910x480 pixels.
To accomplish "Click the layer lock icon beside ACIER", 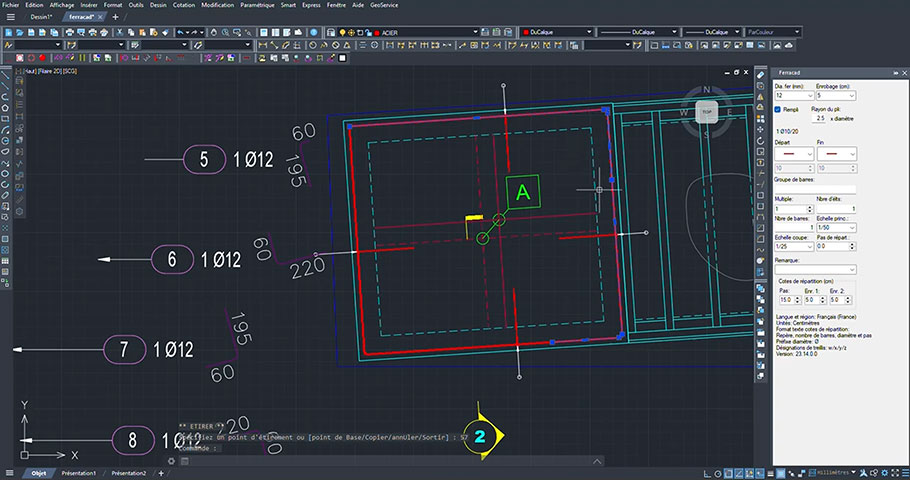I will click(x=368, y=33).
